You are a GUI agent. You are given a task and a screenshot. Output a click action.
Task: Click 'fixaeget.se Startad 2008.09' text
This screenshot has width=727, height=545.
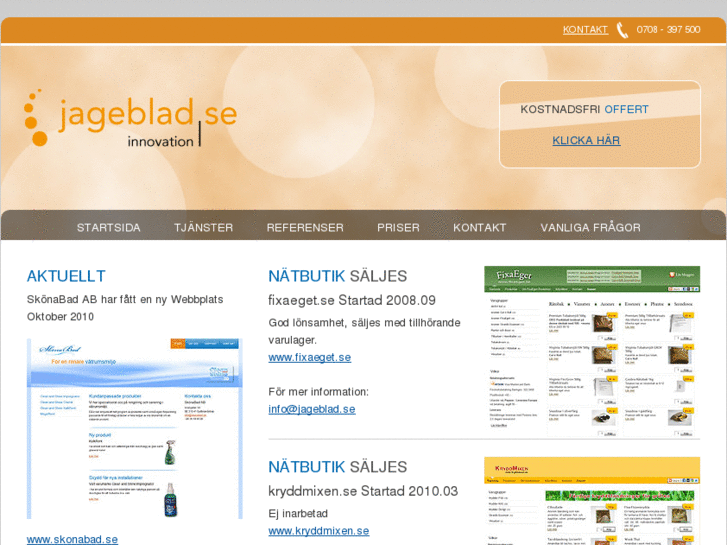click(352, 301)
